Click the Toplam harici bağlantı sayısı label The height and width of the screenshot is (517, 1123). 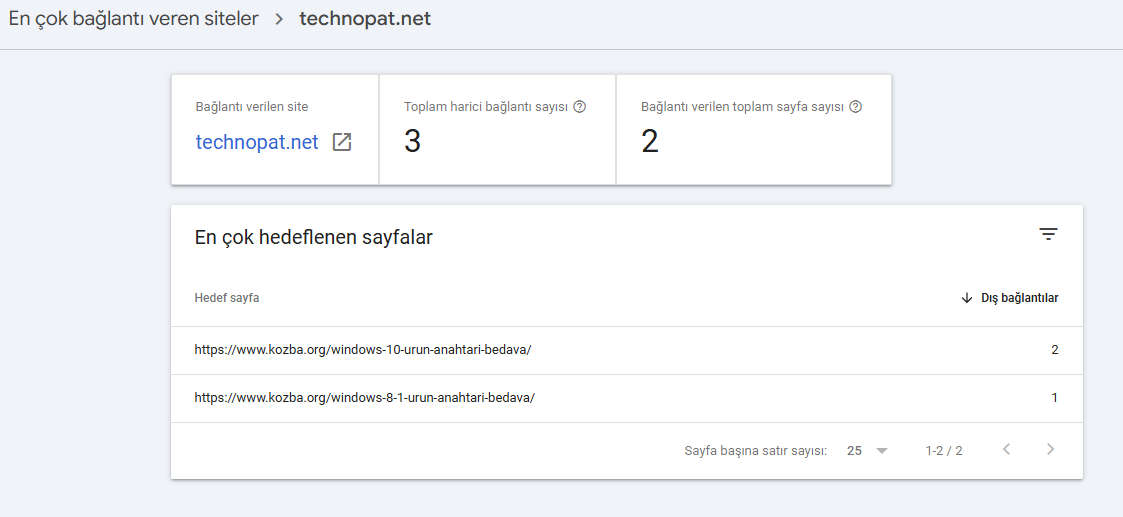pyautogui.click(x=486, y=107)
